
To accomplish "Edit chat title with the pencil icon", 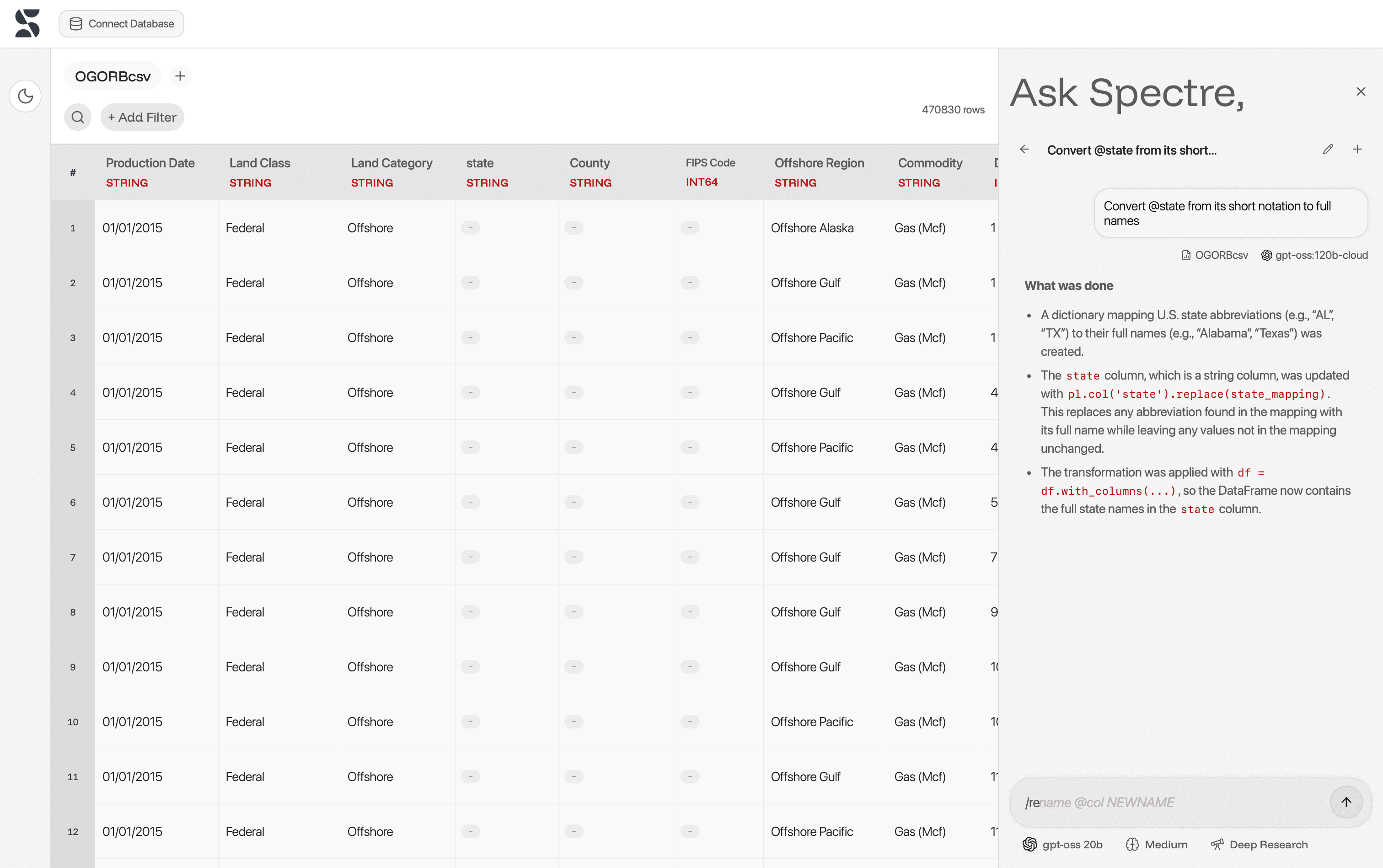I will (x=1328, y=150).
